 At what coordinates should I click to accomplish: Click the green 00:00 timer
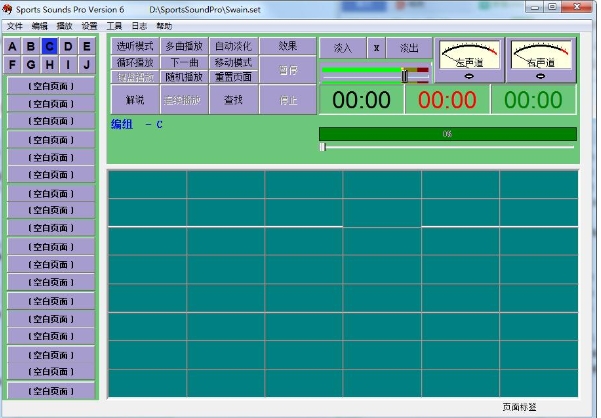point(534,100)
